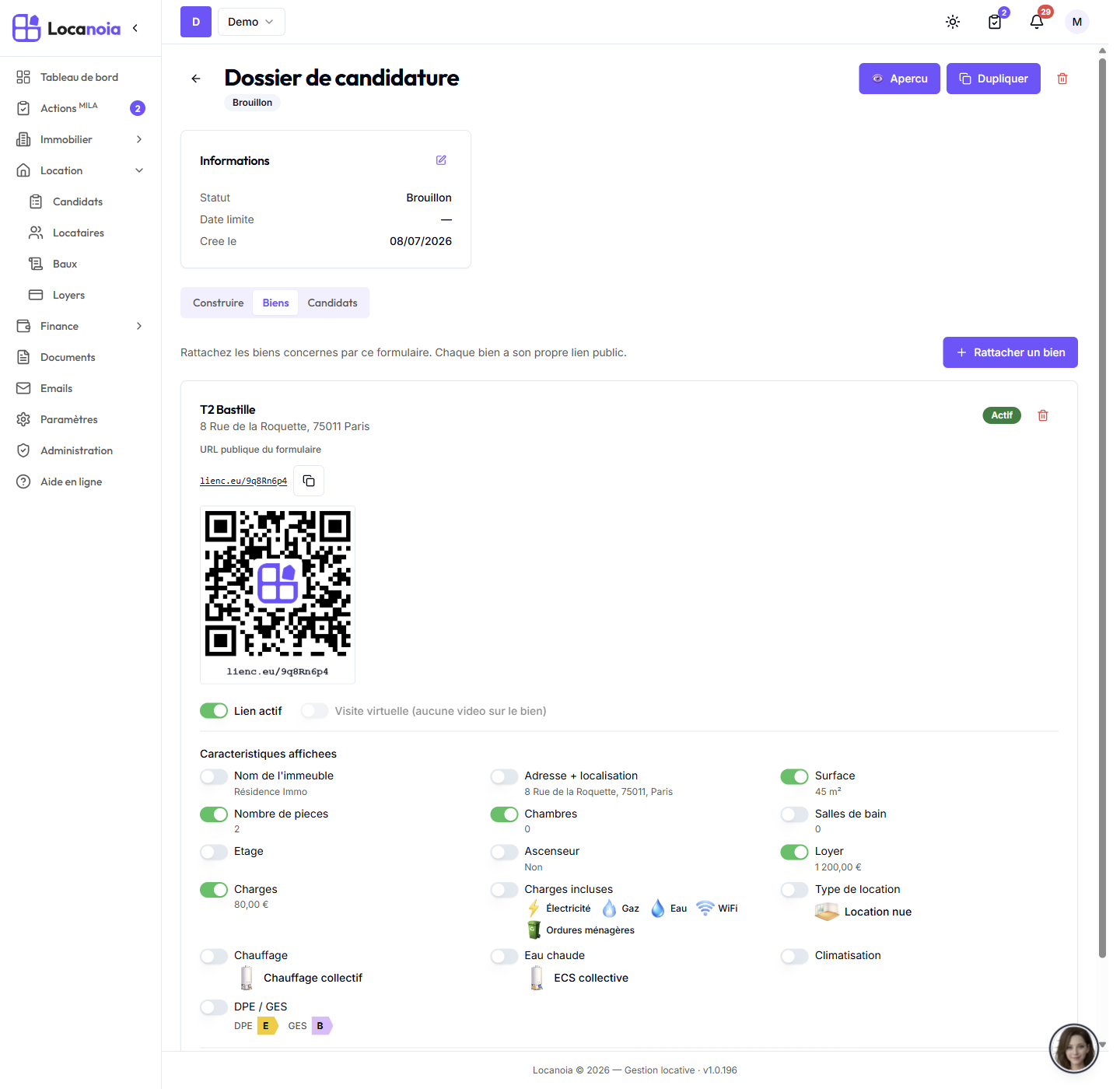Click the Dupliquer button

993,79
